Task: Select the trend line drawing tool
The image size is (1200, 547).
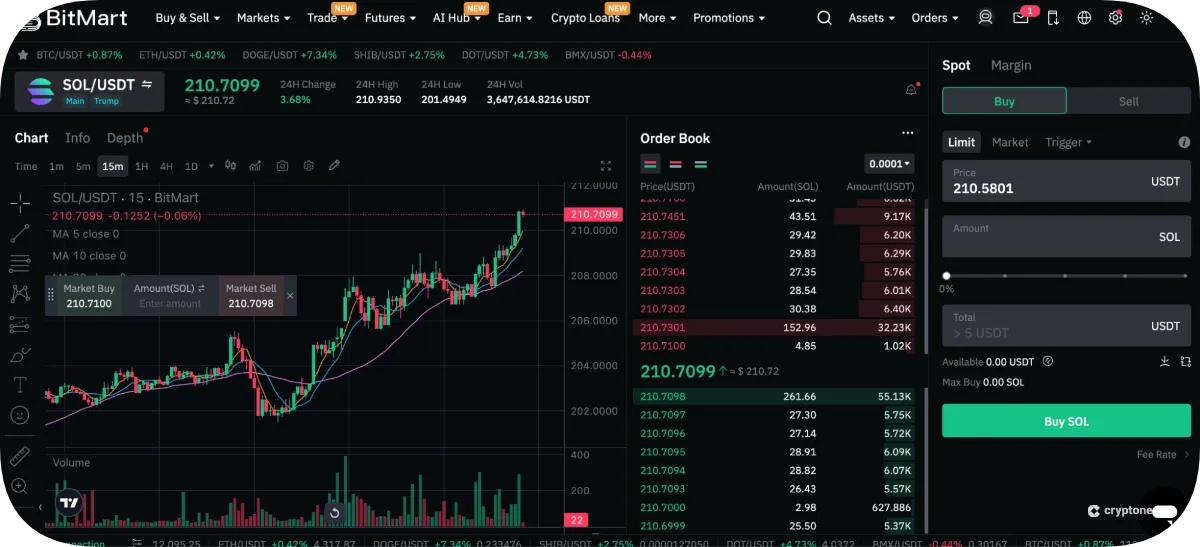Action: [x=20, y=234]
